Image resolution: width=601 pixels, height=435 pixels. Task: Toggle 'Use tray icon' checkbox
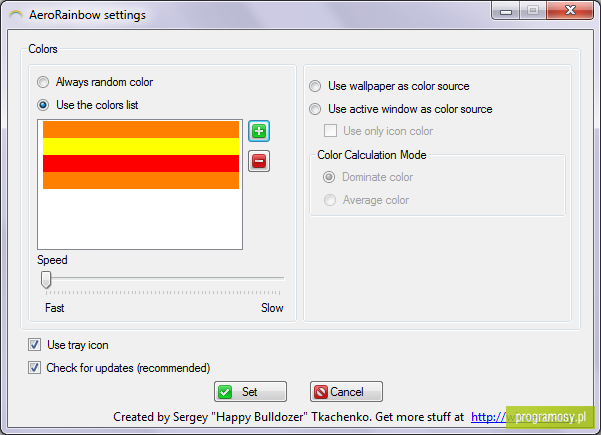point(34,345)
